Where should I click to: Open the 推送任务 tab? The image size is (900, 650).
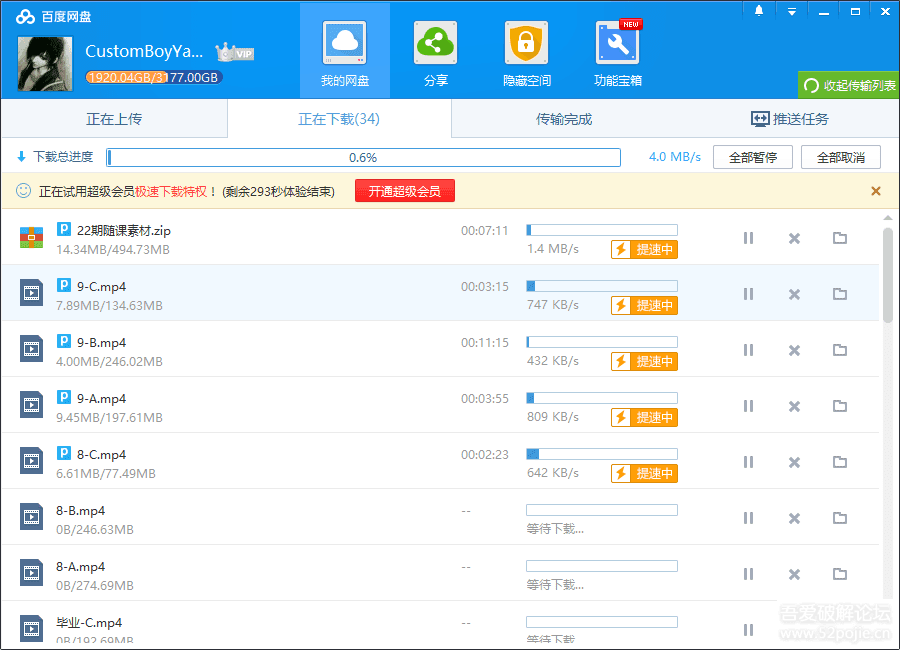point(789,119)
